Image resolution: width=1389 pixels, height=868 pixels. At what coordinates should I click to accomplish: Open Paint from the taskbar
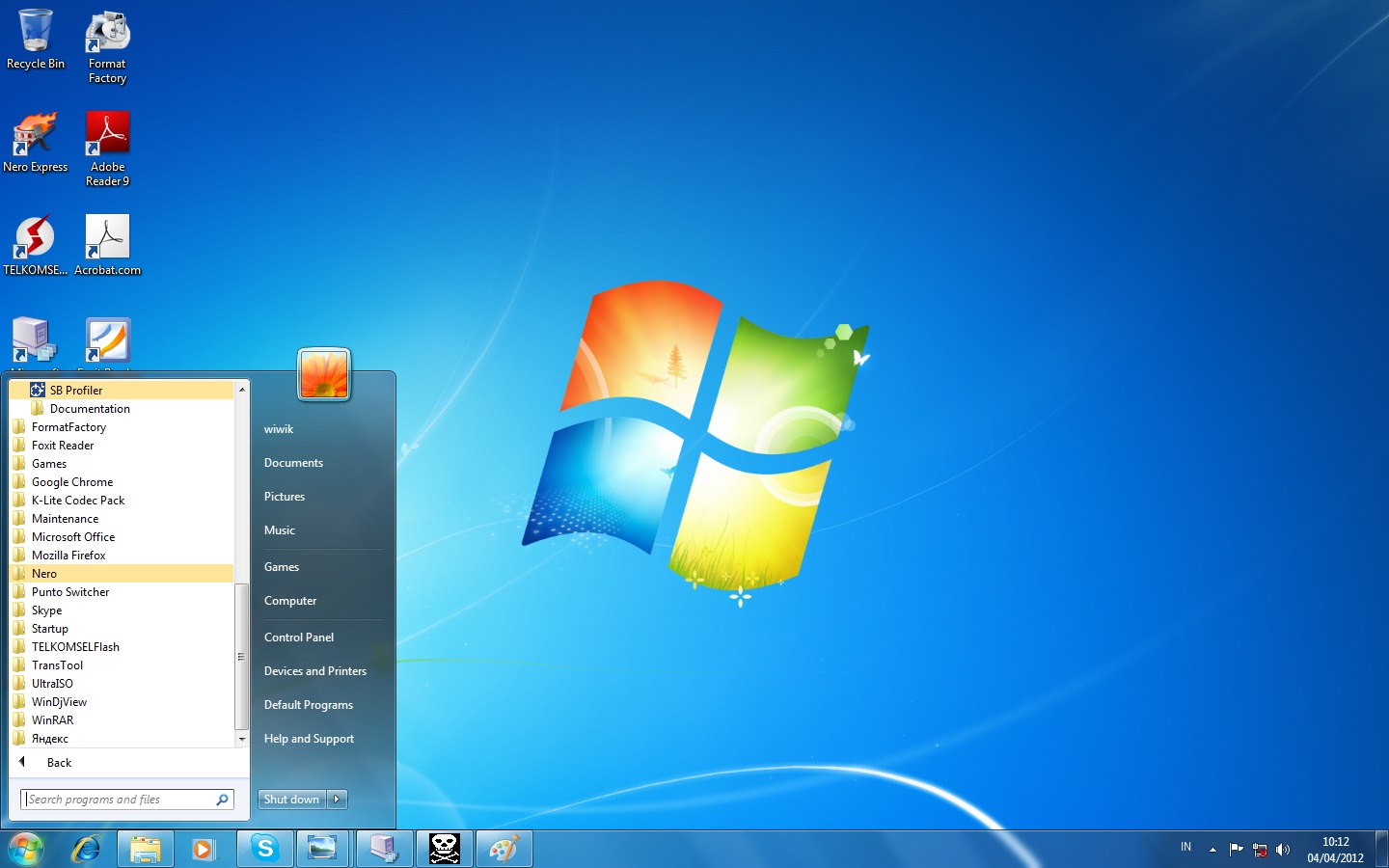click(504, 849)
